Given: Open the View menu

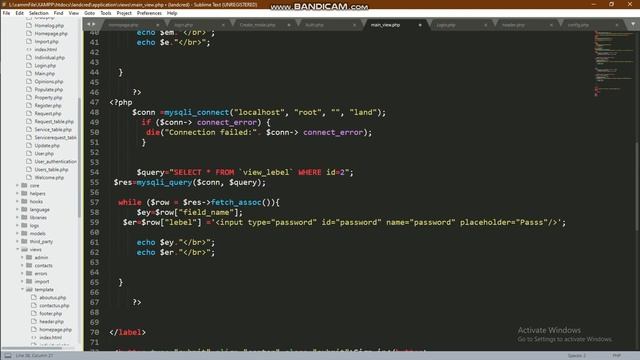Looking at the screenshot, I should pyautogui.click(x=73, y=13).
